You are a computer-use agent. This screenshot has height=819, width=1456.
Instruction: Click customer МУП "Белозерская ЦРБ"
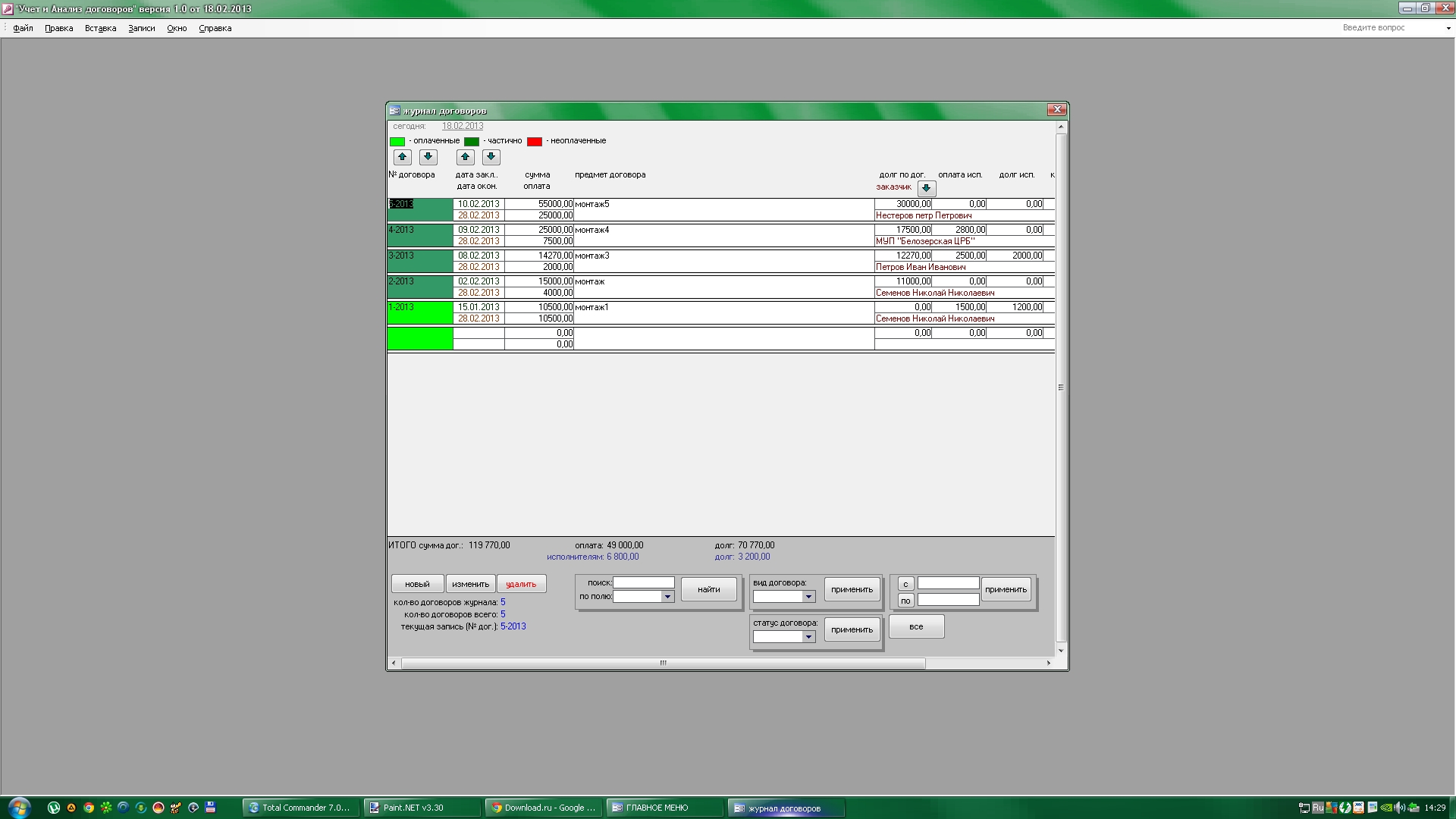coord(925,241)
